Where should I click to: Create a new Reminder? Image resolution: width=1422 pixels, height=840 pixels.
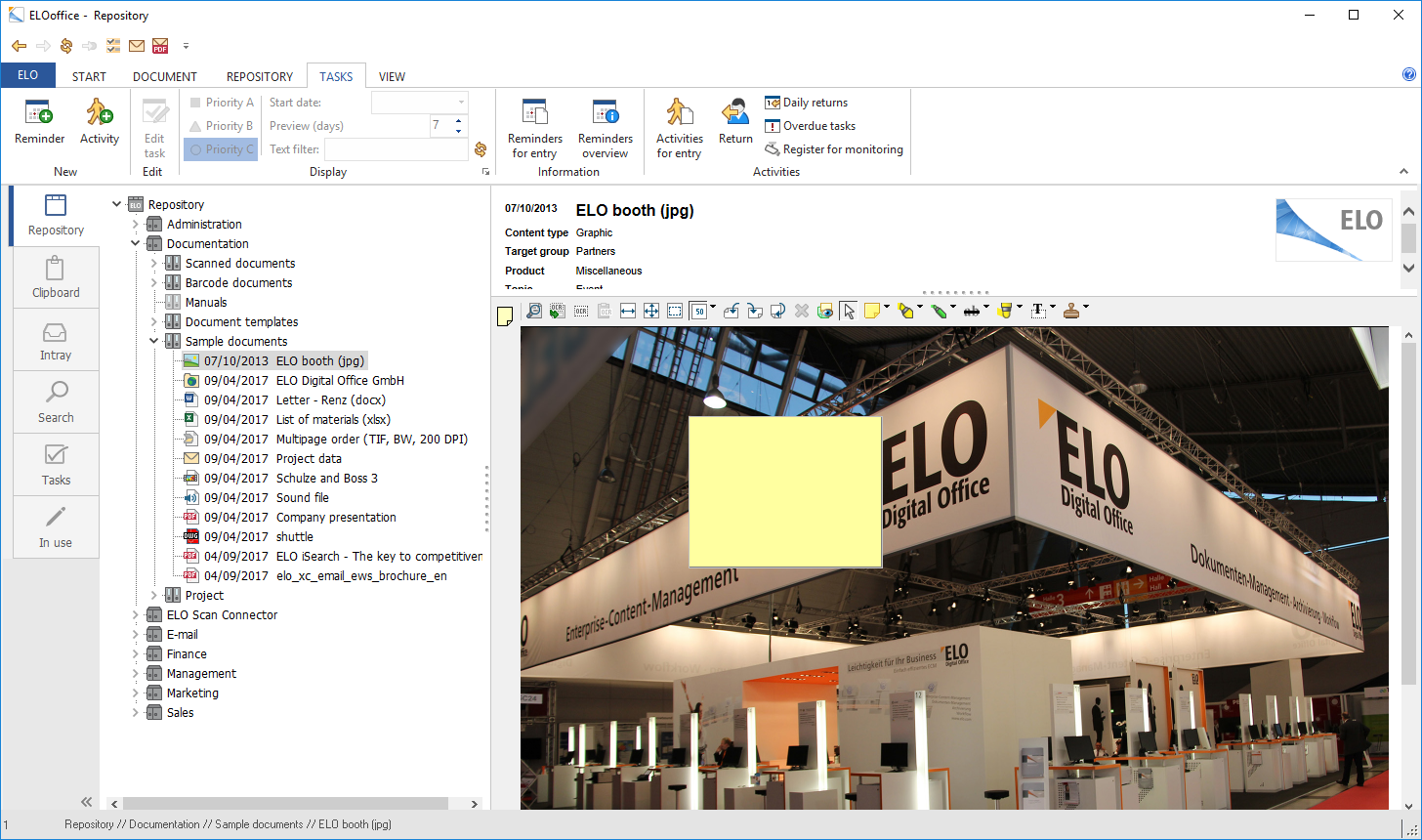tap(40, 123)
